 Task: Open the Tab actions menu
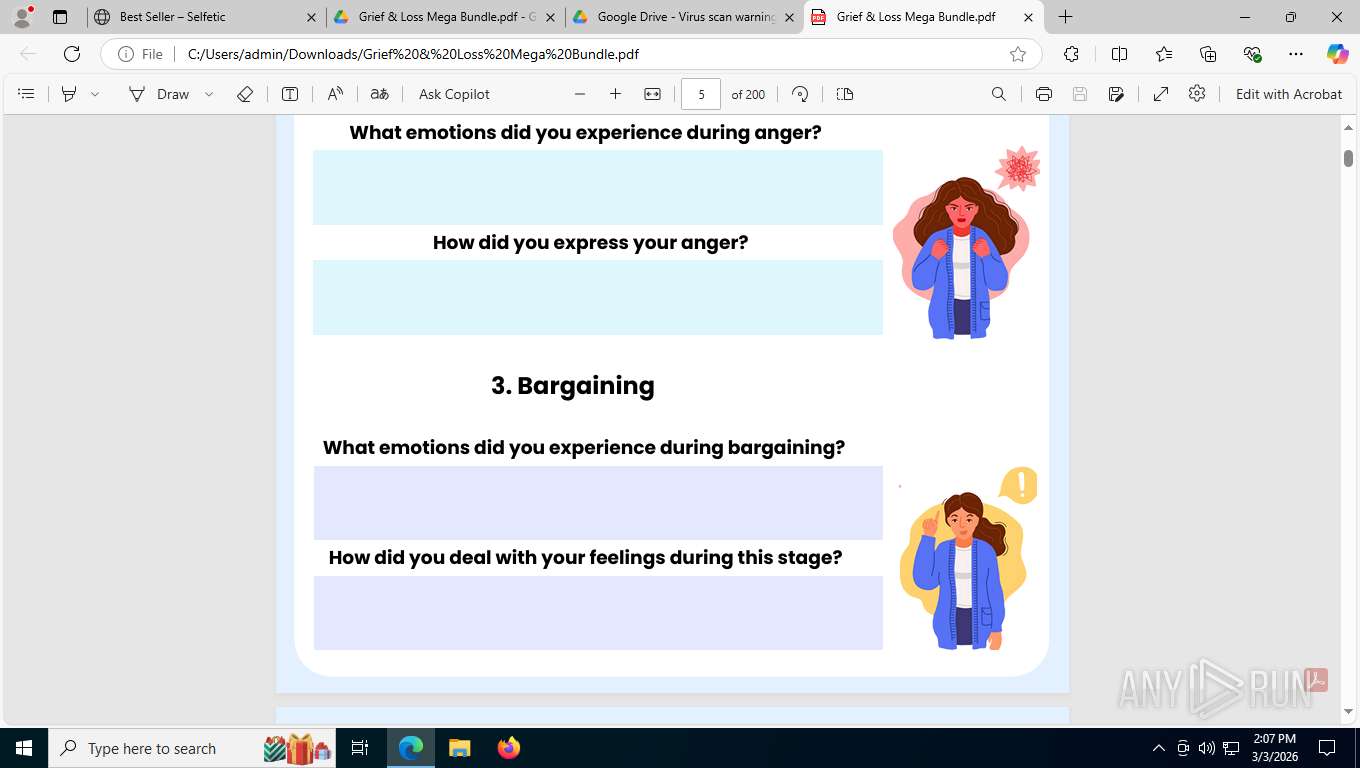[x=60, y=17]
